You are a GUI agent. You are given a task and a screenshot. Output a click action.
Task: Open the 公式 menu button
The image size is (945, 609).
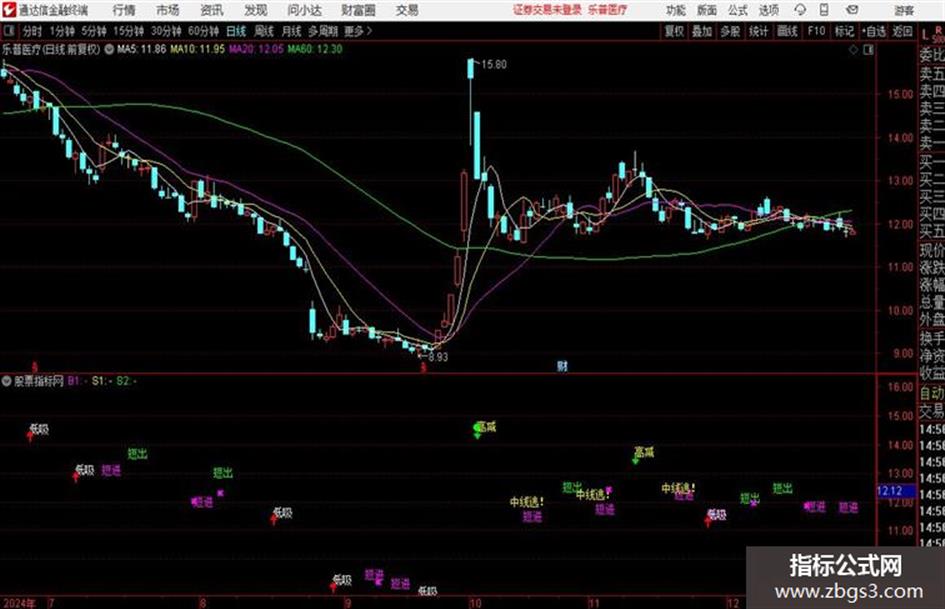pos(738,10)
